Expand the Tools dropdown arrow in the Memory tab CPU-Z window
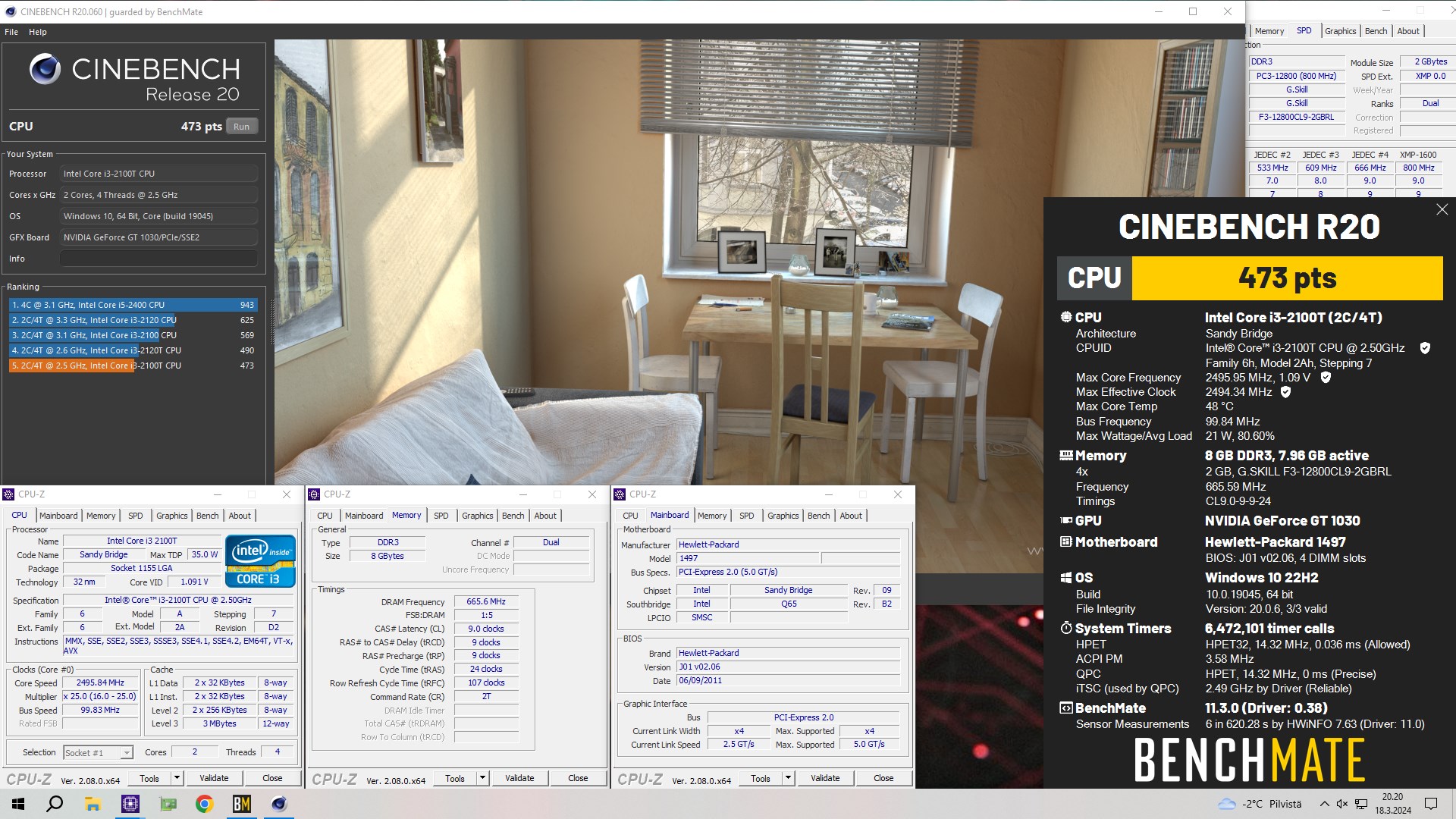 pos(482,778)
